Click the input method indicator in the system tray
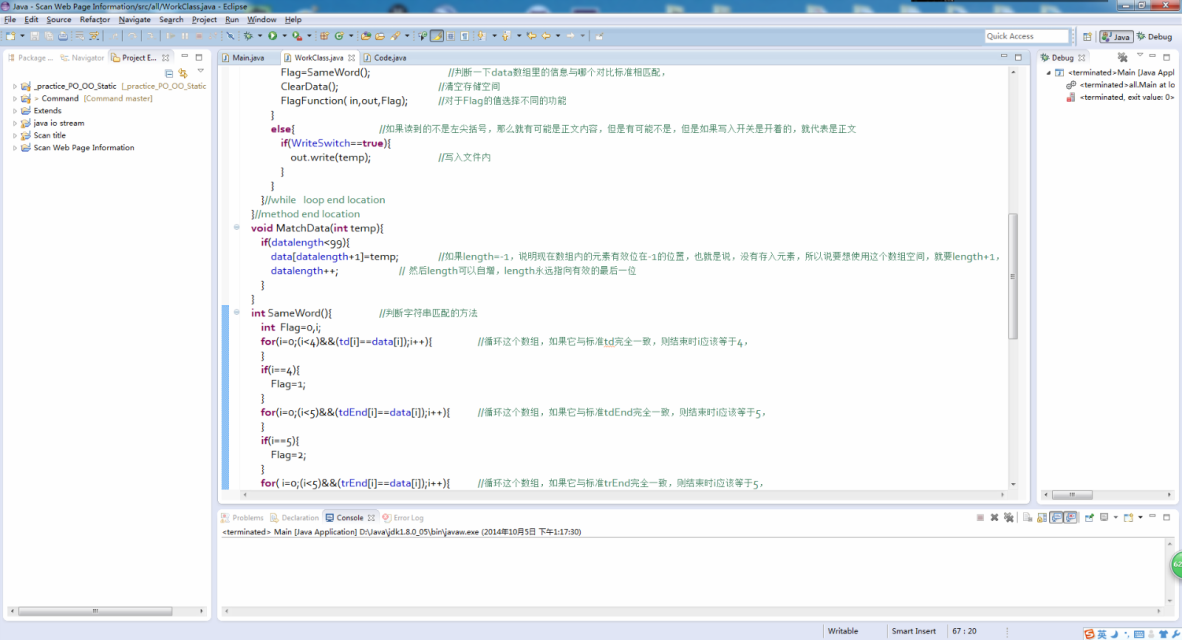The width and height of the screenshot is (1182, 640). tap(1103, 632)
